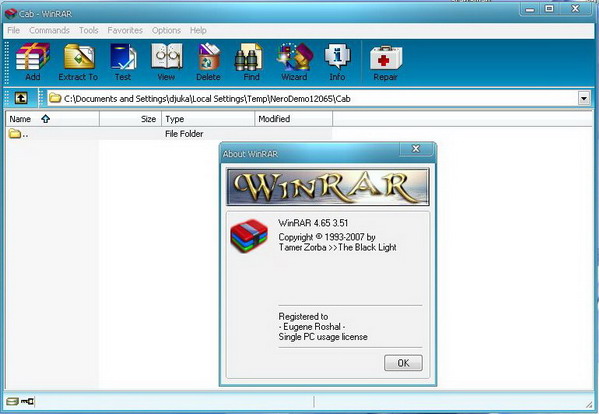Click the 'WinRAR 4.65 3.51' version text
The width and height of the screenshot is (599, 414).
313,223
